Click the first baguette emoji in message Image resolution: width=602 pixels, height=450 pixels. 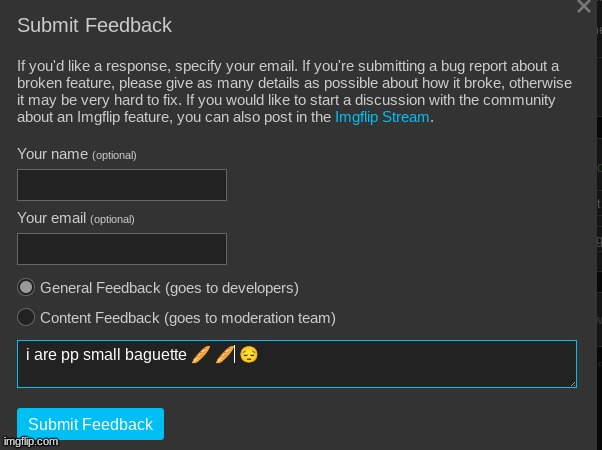point(200,354)
